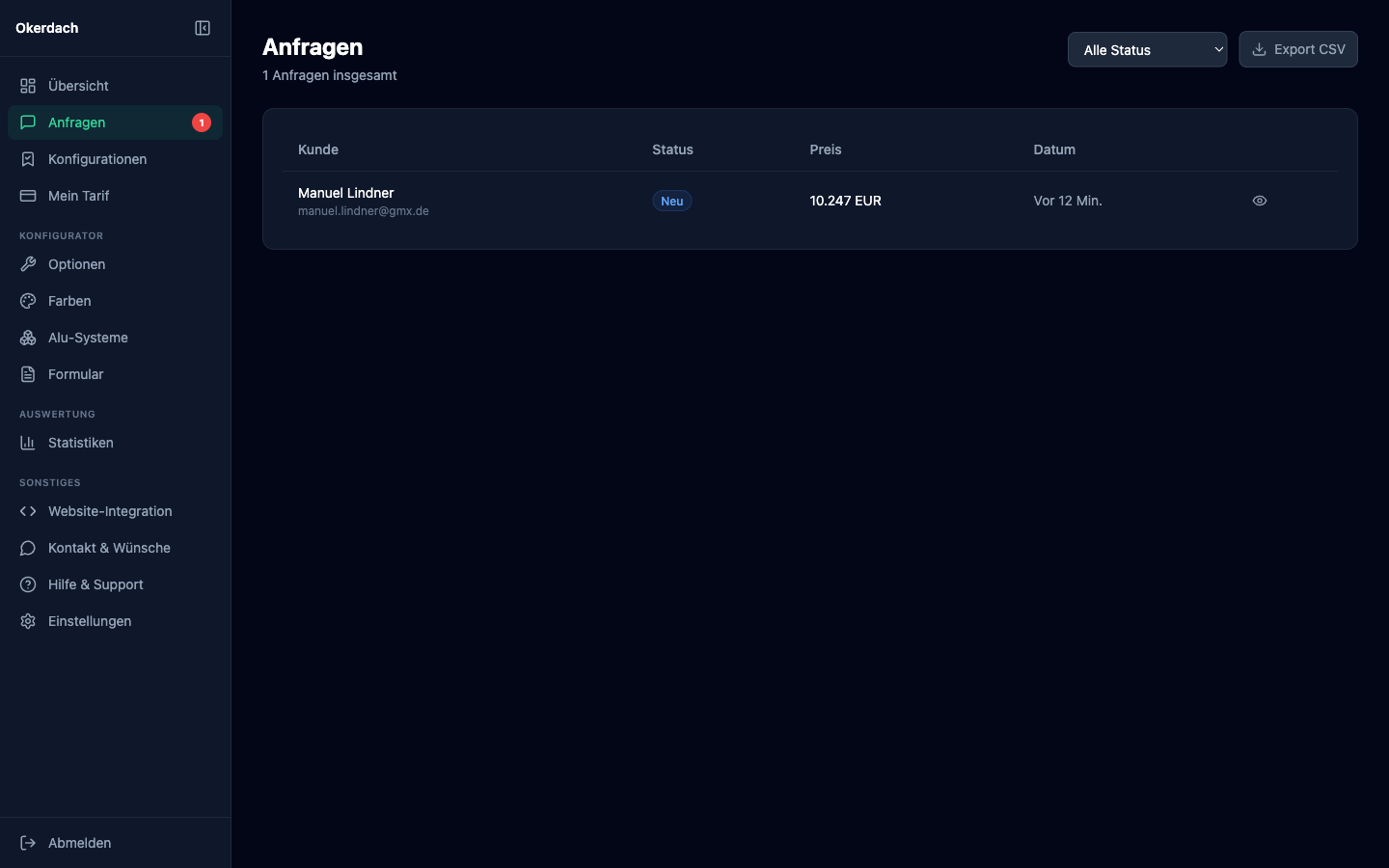Open the Übersicht dashboard icon
Viewport: 1389px width, 868px height.
click(x=27, y=86)
